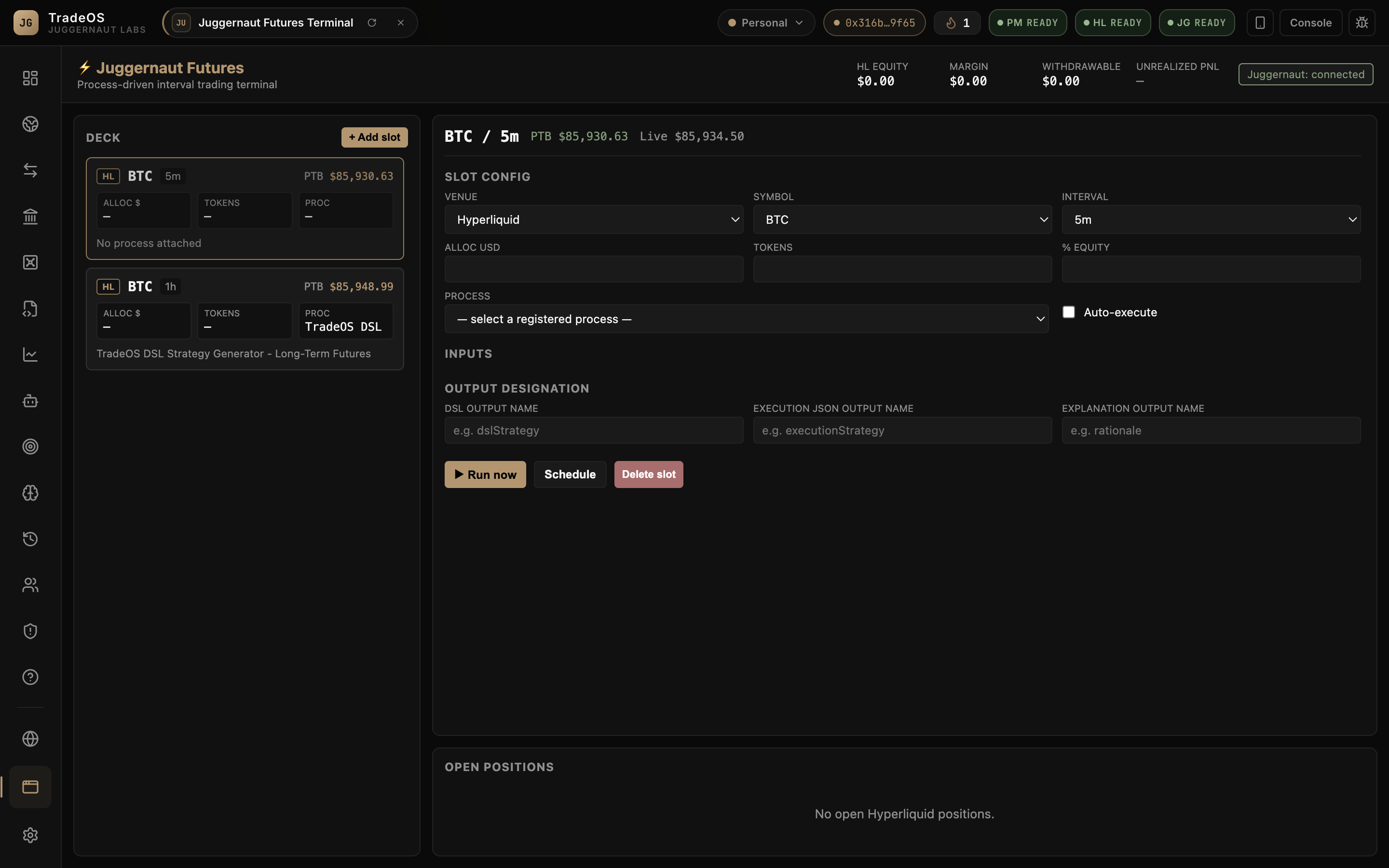Click the flame counter badge showing 1
Screen dimensions: 1389x868
point(957,23)
